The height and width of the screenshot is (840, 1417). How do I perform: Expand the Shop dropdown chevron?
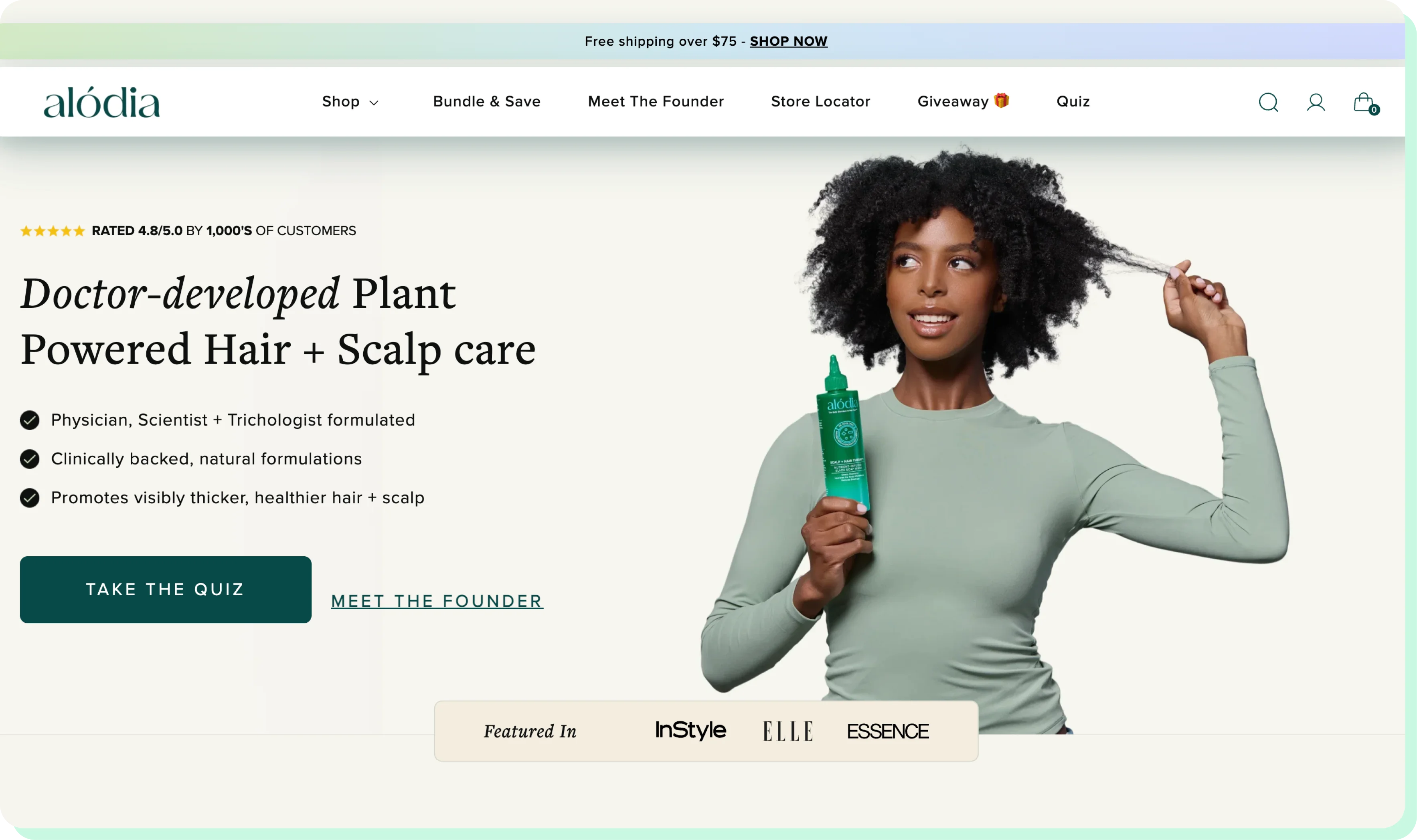click(374, 103)
